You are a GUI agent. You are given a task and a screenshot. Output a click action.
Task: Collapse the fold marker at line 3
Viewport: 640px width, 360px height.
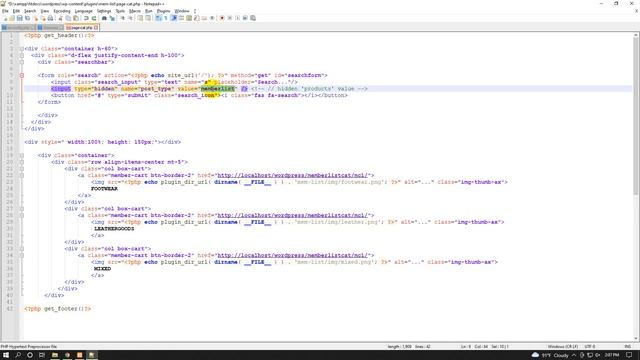(x=22, y=49)
